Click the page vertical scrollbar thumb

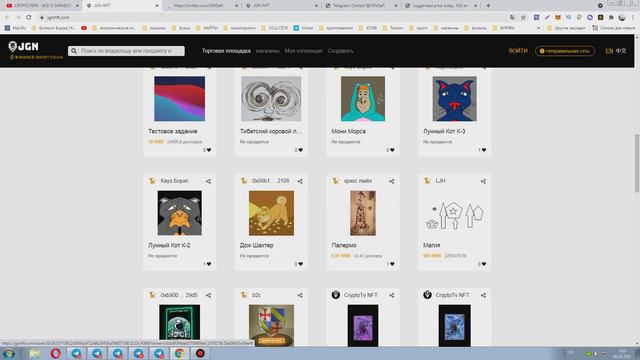coord(637,163)
